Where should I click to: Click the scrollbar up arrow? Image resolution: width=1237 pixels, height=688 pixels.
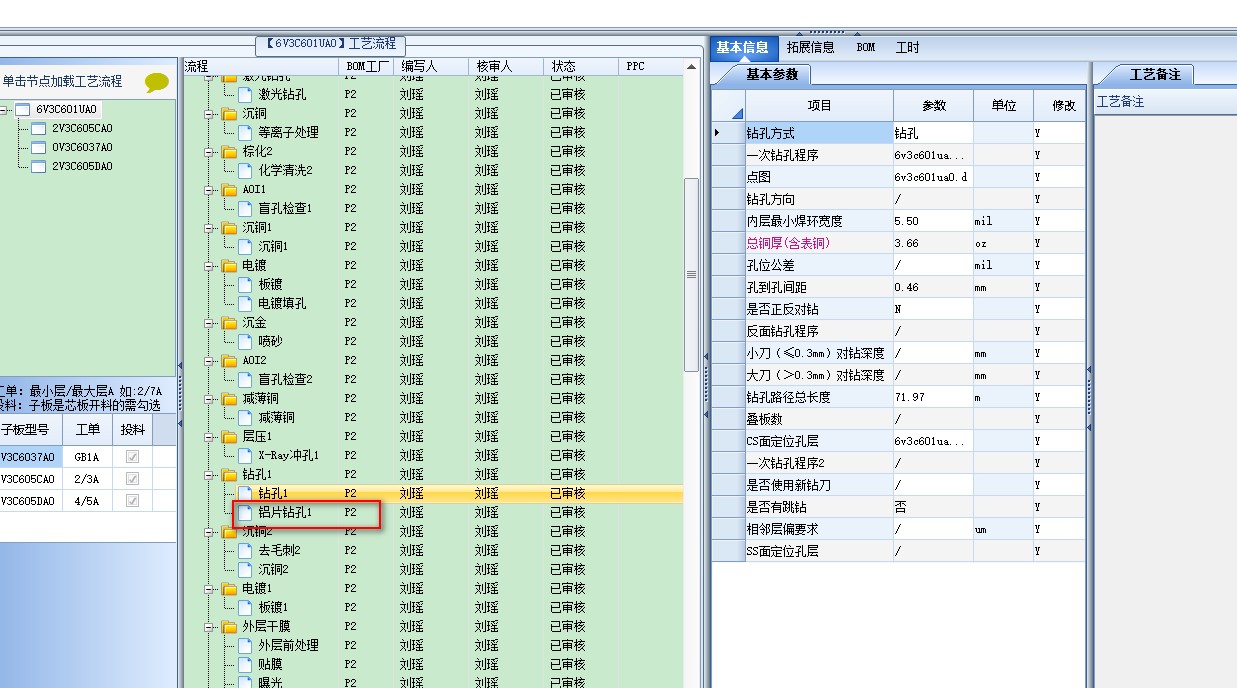point(691,67)
